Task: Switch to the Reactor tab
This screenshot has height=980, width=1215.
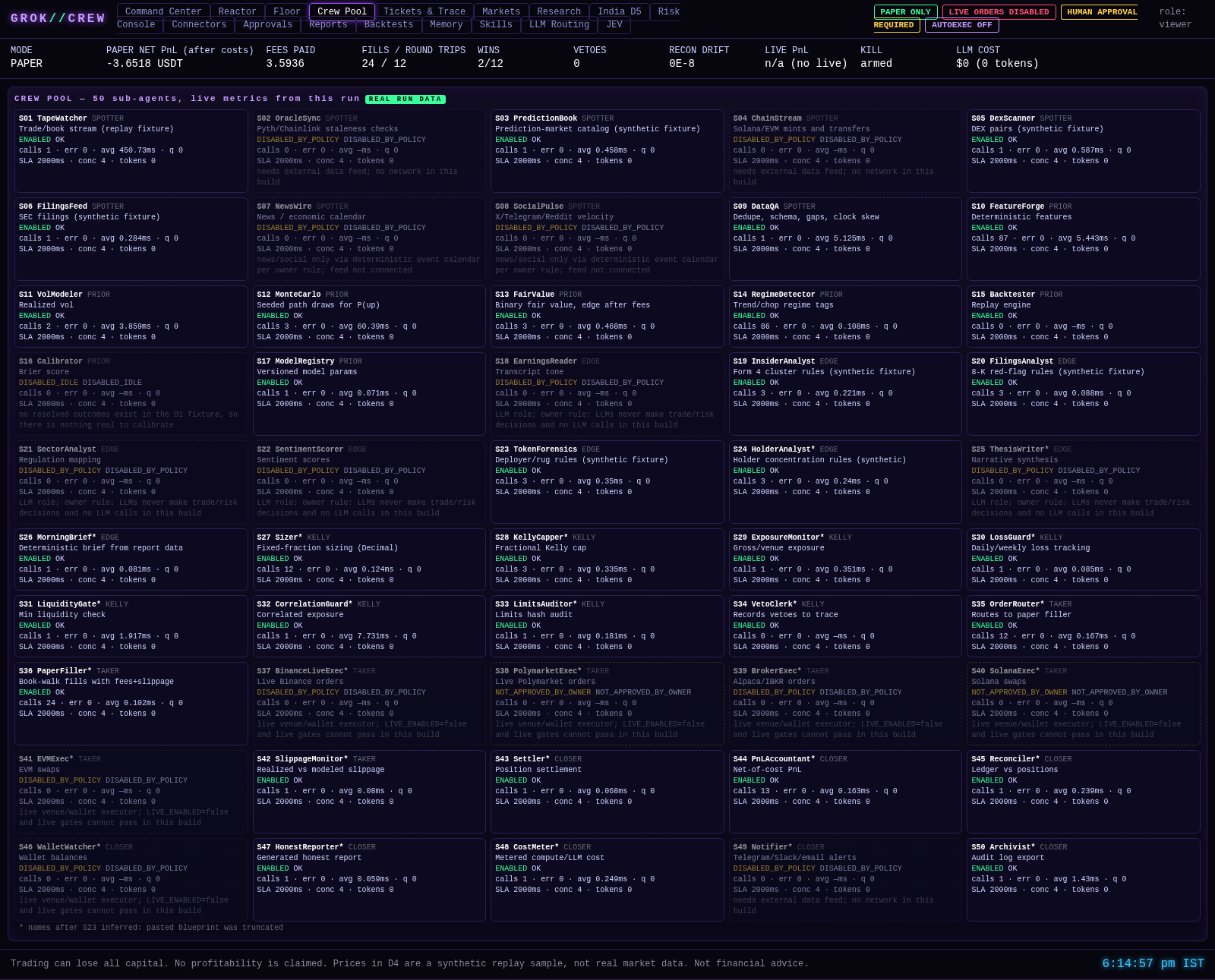Action: pos(238,11)
